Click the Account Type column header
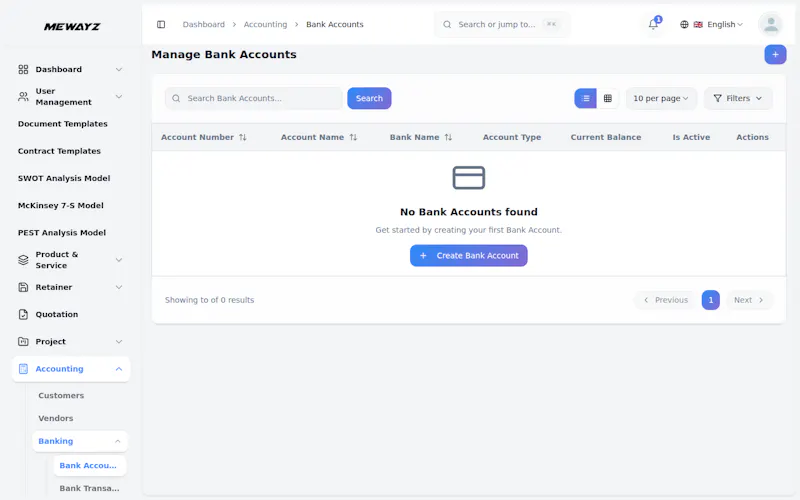Screen dimensions: 800x500 pos(512,137)
